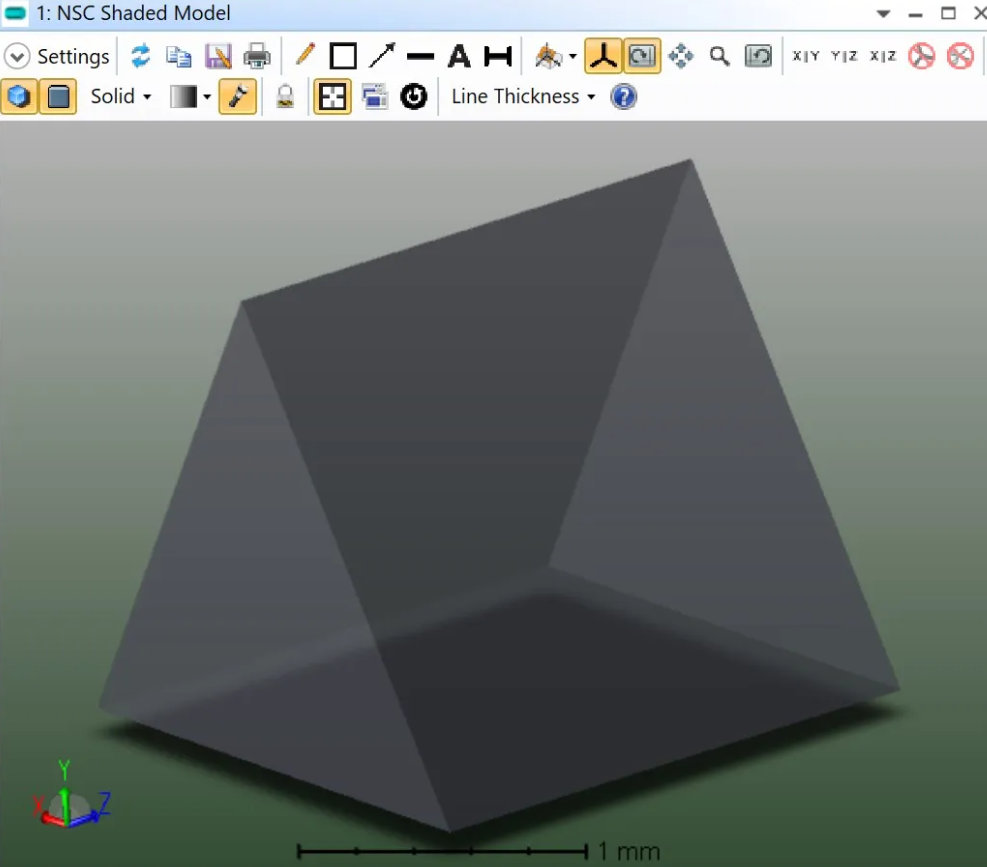Switch to the X|Y view

pos(806,56)
